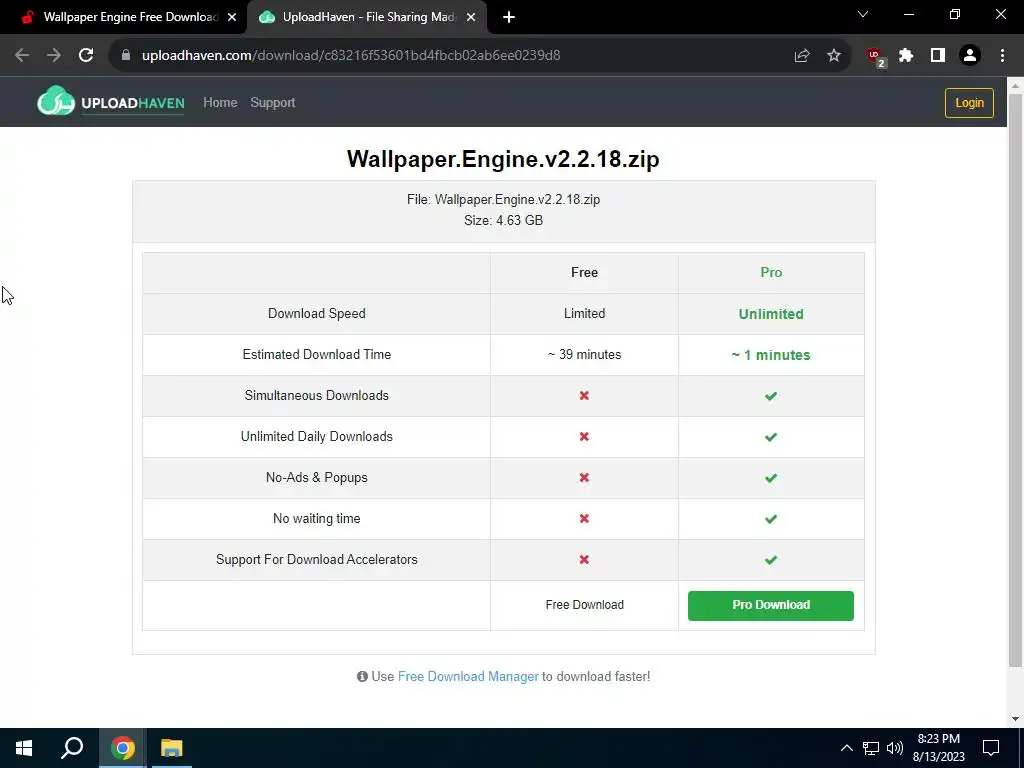Open uBlock Origin extension icon
The height and width of the screenshot is (768, 1024).
tap(876, 57)
